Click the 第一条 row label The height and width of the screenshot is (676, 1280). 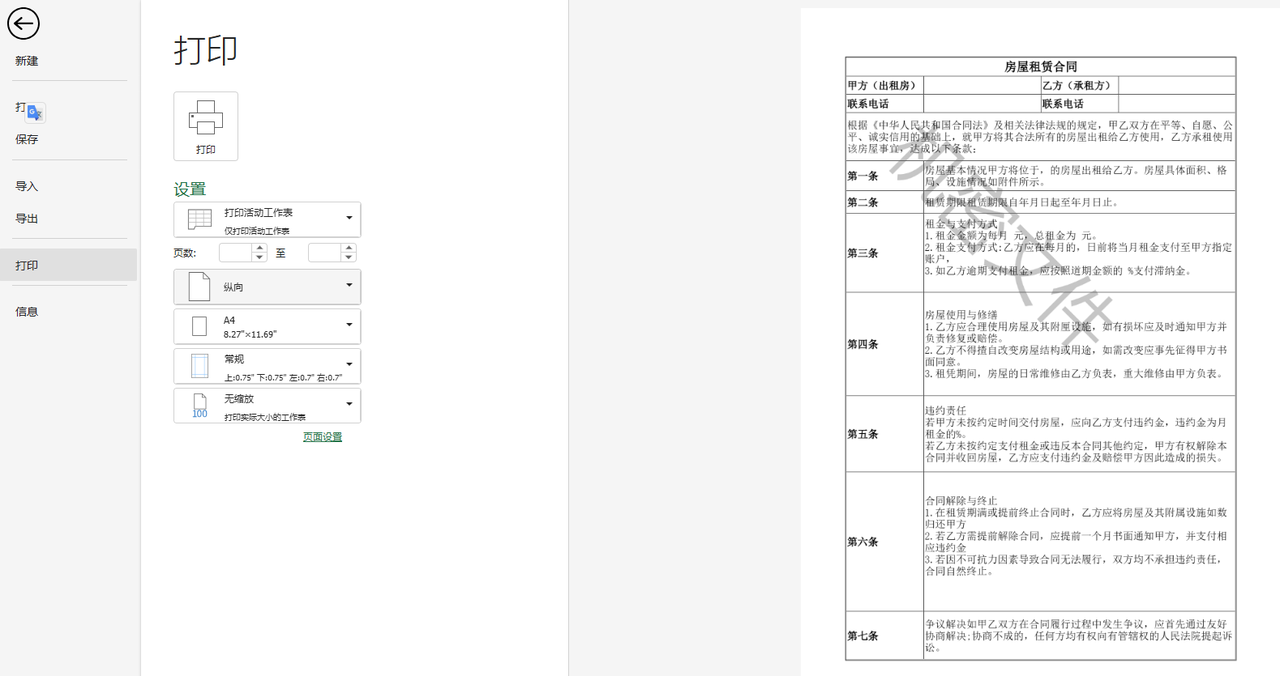[x=863, y=176]
